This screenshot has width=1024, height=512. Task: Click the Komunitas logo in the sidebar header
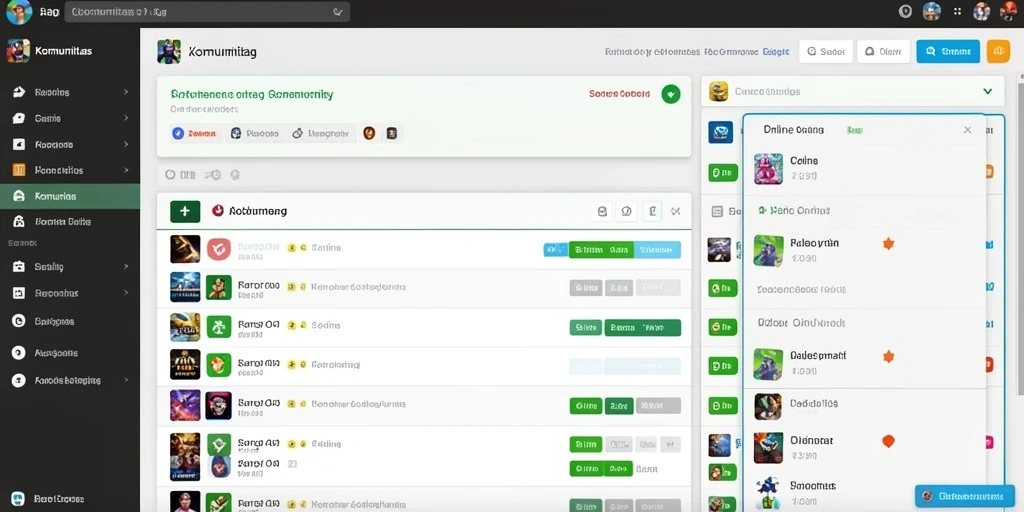click(x=18, y=51)
